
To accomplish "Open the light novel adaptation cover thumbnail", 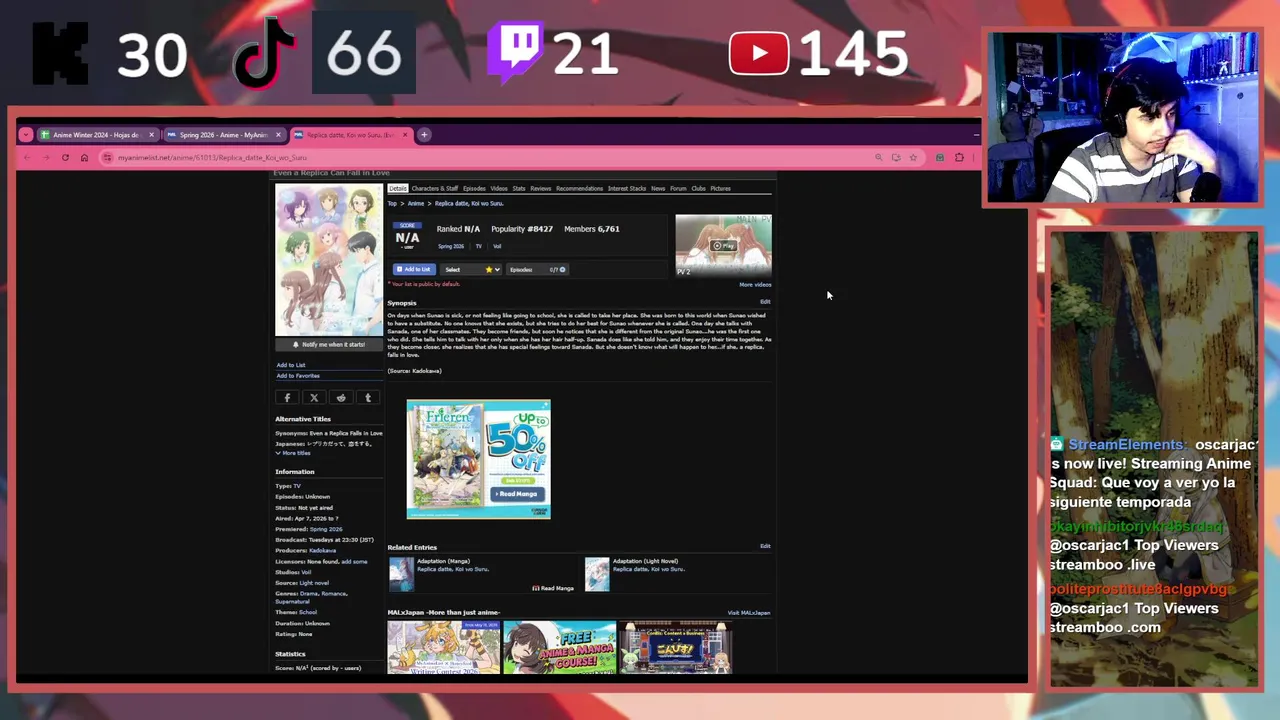I will click(597, 574).
